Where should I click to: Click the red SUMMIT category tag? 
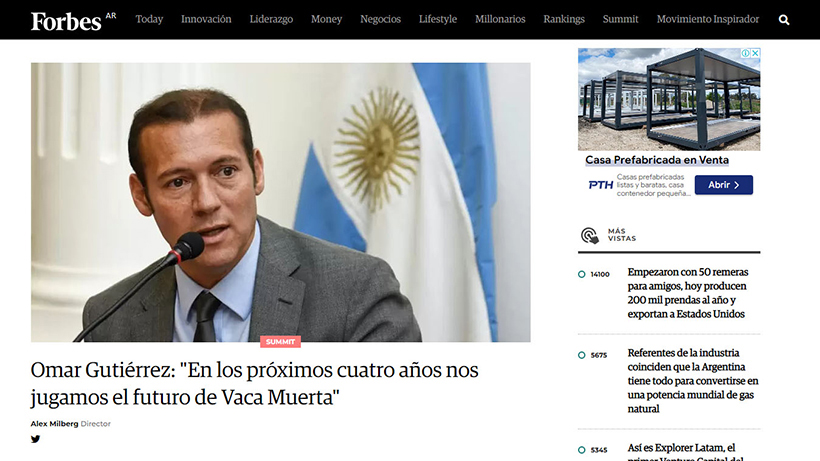280,342
